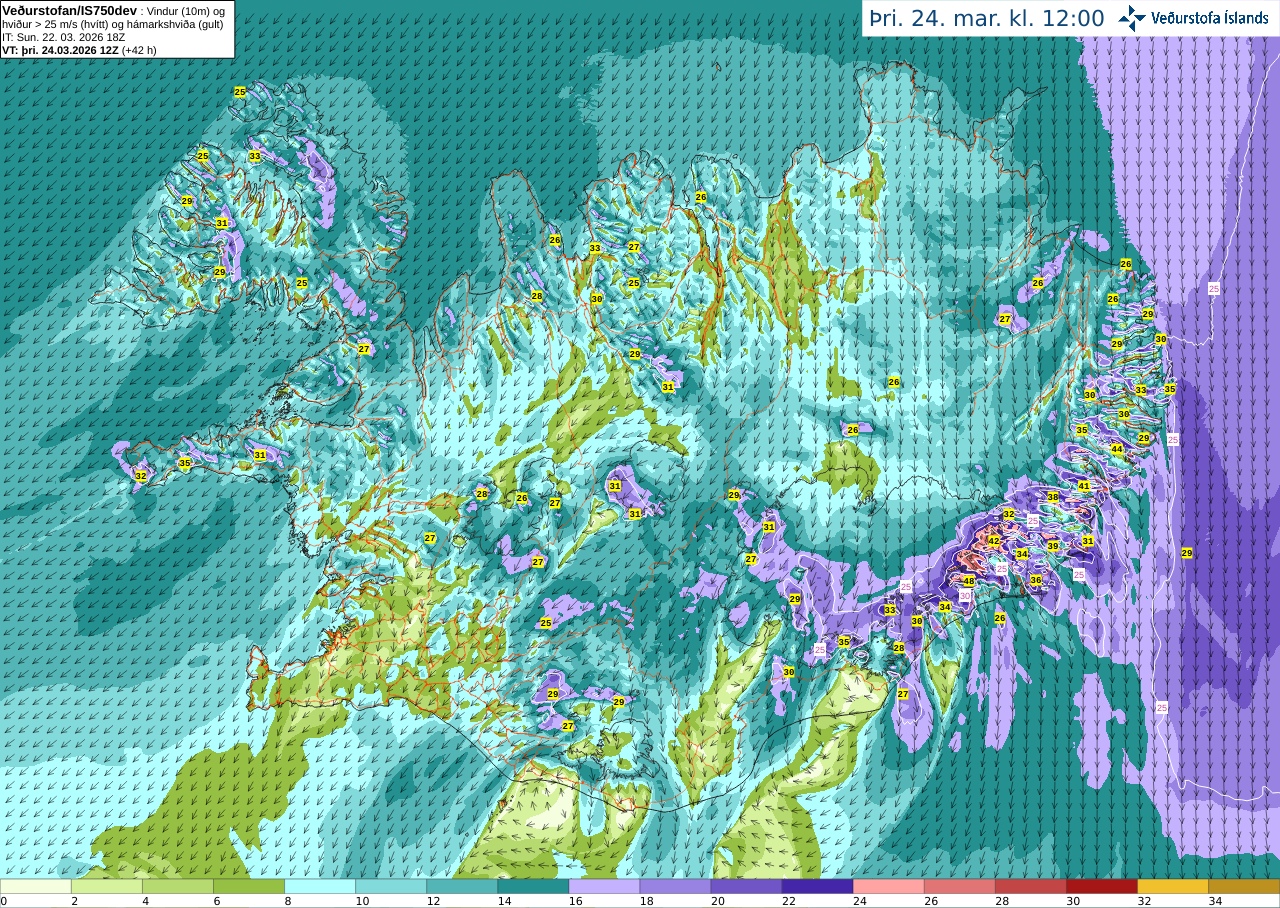1280x908 pixels.
Task: Pick the light purple 16–18 legend swatch
Action: (x=604, y=886)
